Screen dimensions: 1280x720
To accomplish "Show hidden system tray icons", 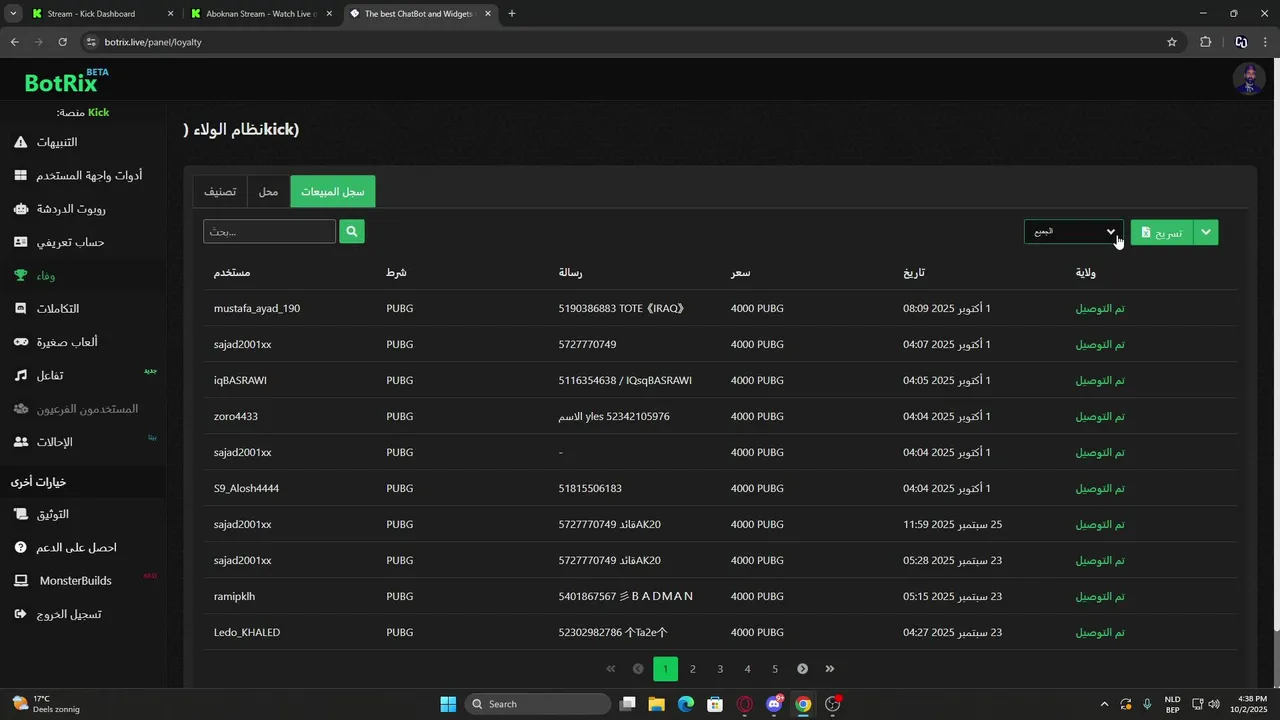I will [1104, 704].
